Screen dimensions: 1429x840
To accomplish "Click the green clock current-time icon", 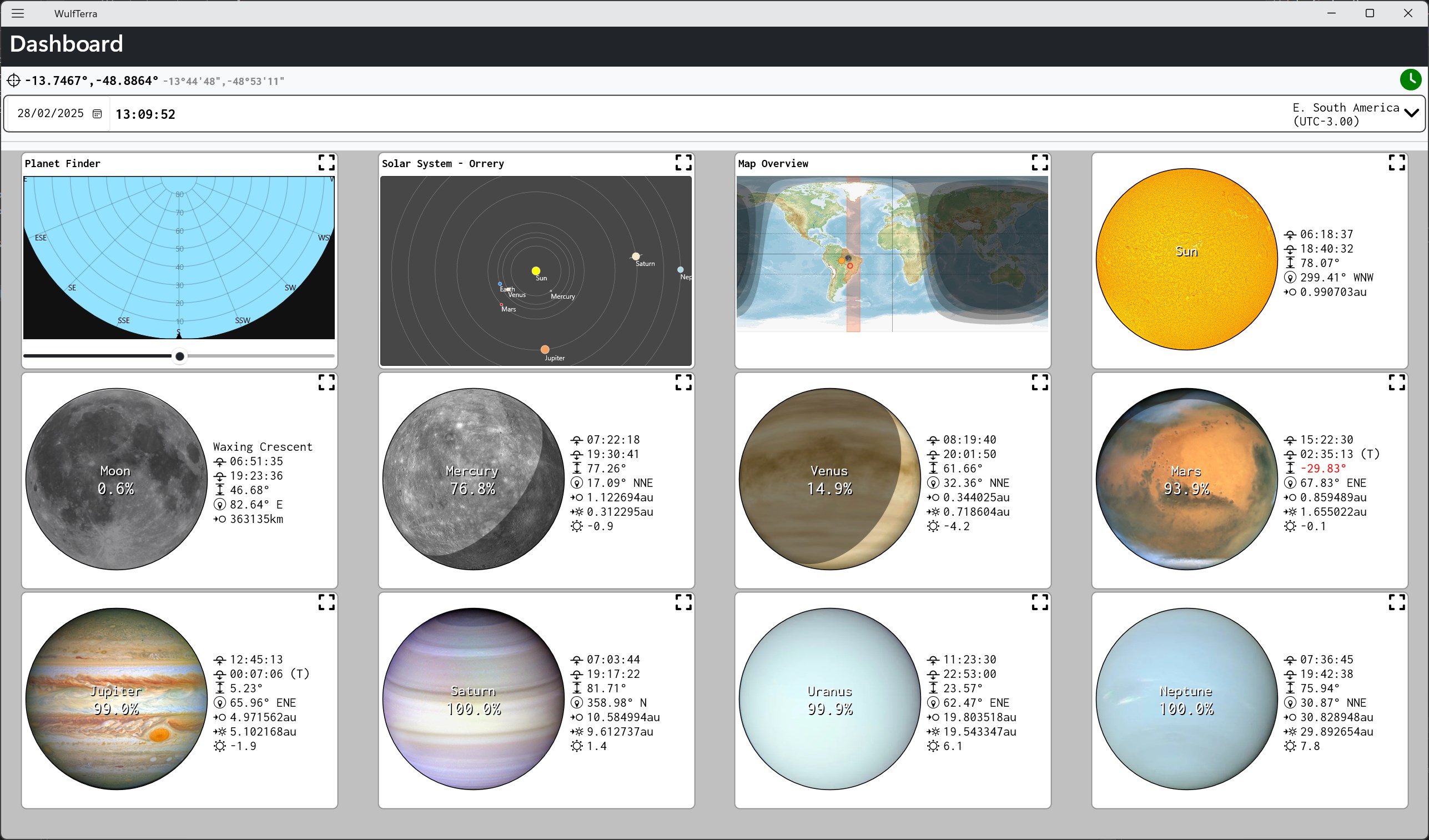I will [x=1410, y=79].
